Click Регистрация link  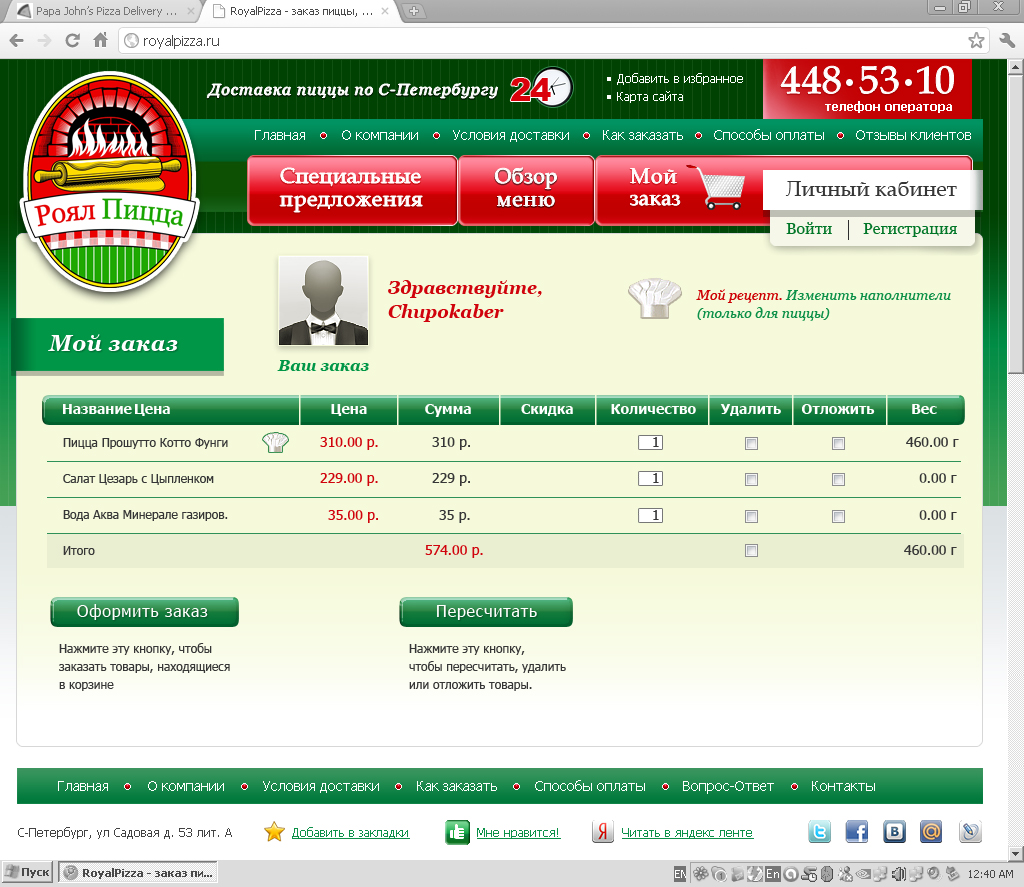click(910, 229)
